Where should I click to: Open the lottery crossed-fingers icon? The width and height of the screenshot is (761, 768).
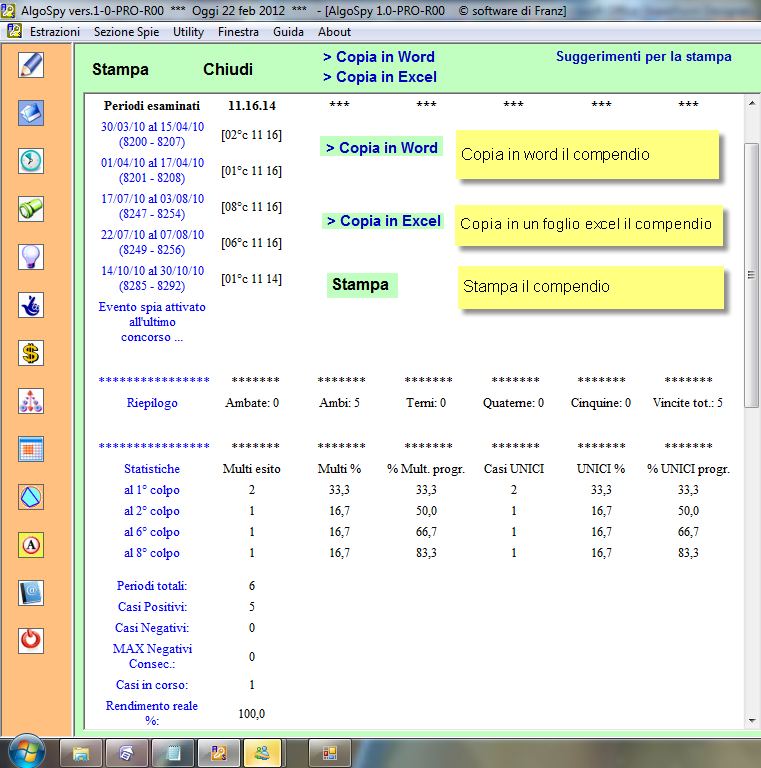[x=31, y=305]
